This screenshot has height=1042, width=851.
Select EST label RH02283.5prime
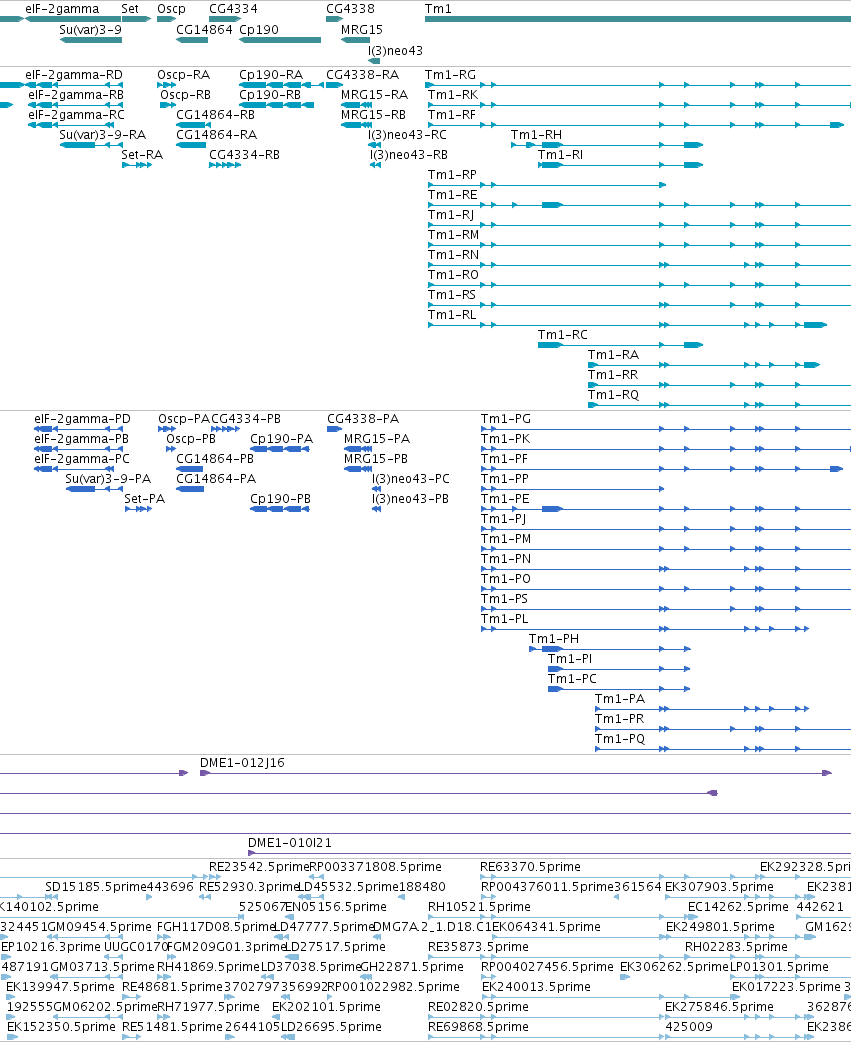(736, 946)
